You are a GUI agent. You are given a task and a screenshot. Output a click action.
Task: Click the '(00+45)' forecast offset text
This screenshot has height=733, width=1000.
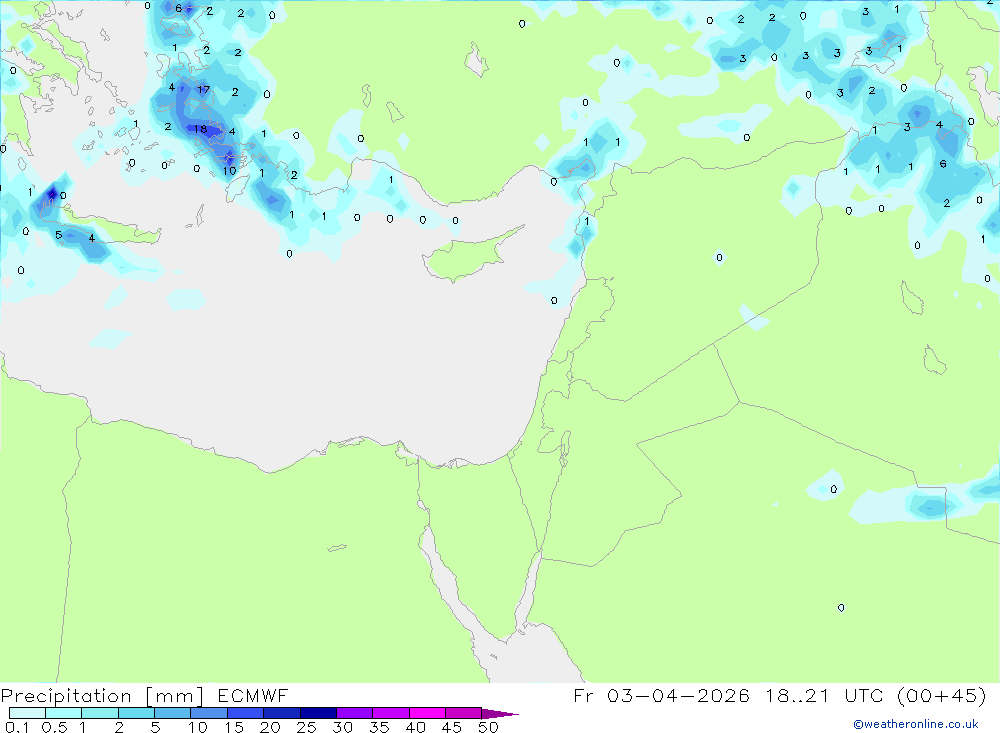(941, 695)
